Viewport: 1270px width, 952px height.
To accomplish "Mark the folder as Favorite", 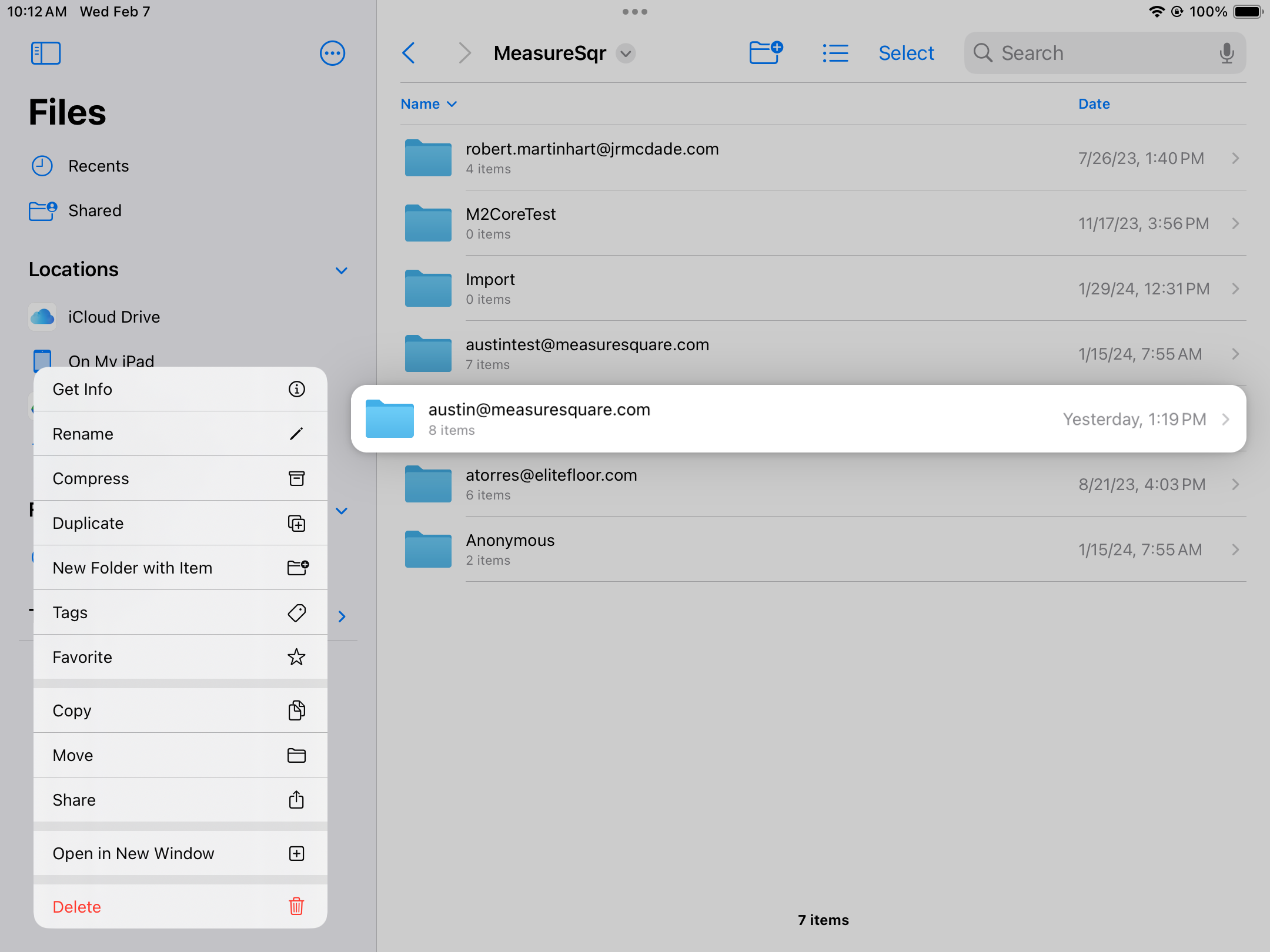I will (180, 657).
